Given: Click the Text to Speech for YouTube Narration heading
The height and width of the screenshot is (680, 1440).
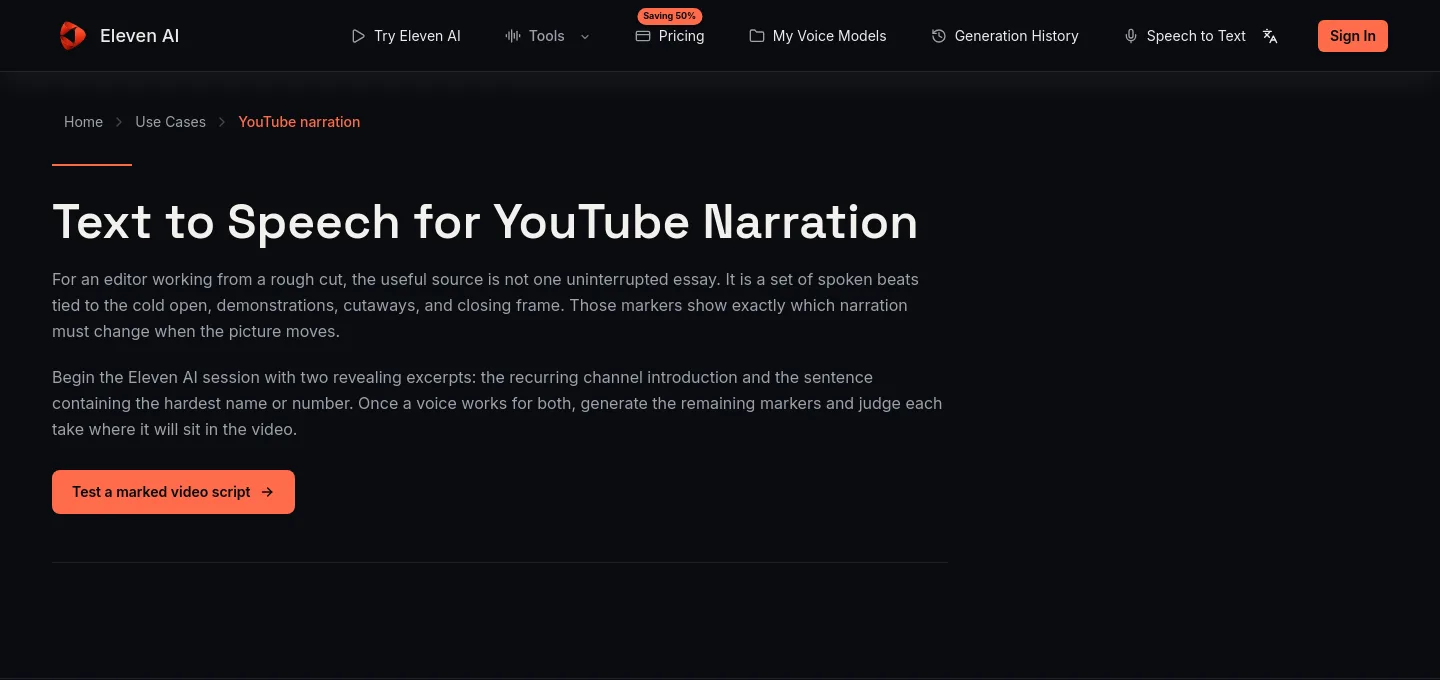Looking at the screenshot, I should [485, 221].
